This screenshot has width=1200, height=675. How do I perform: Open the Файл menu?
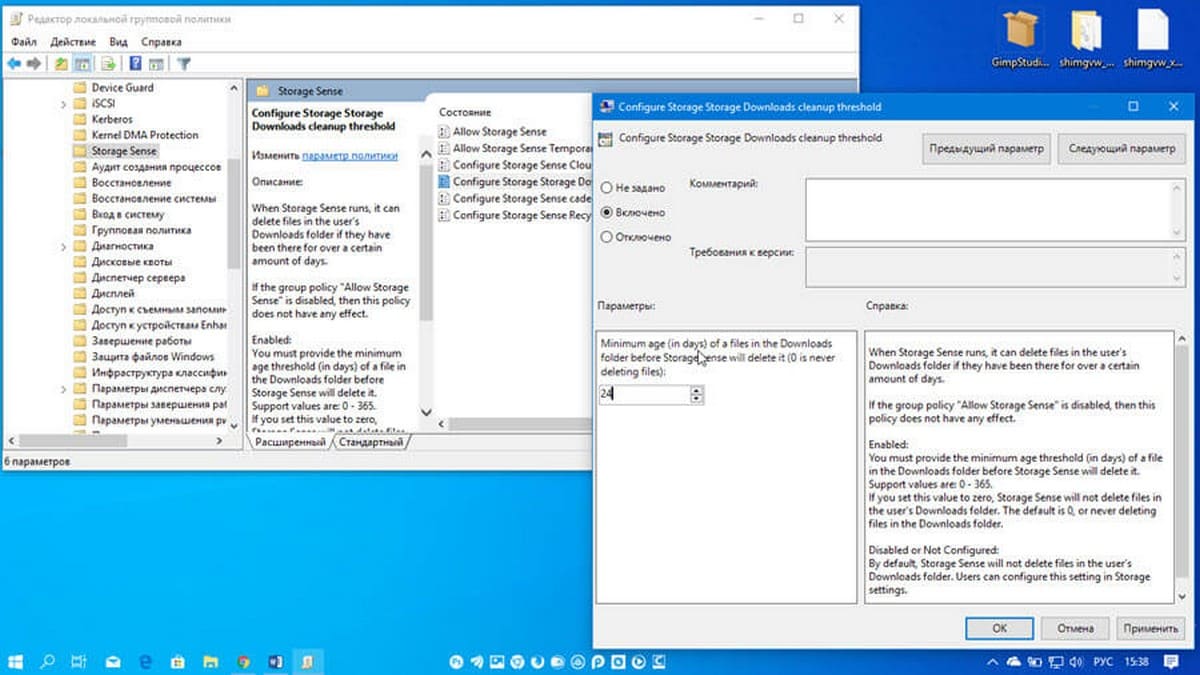24,42
